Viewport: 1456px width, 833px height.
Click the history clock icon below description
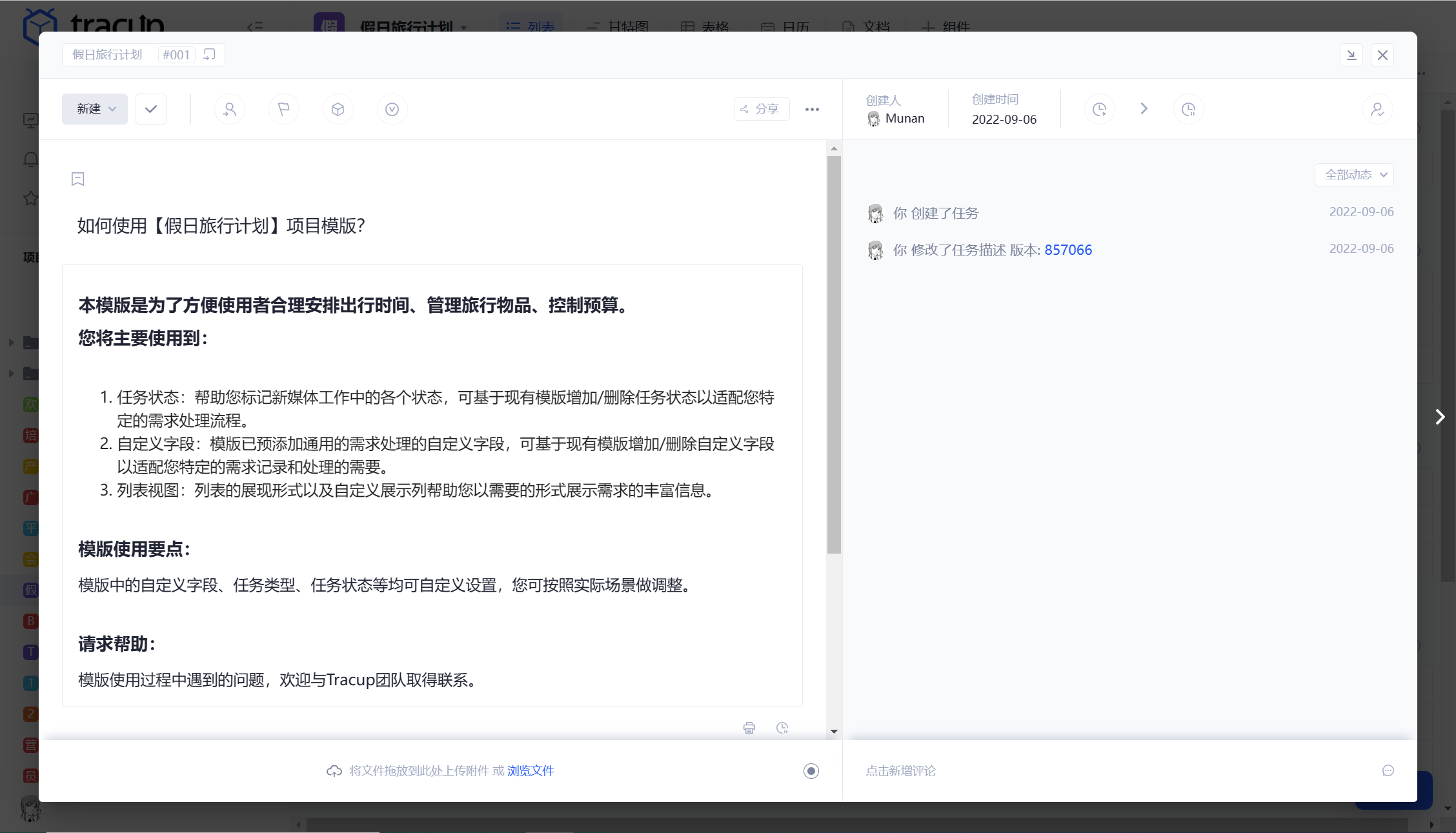tap(782, 728)
